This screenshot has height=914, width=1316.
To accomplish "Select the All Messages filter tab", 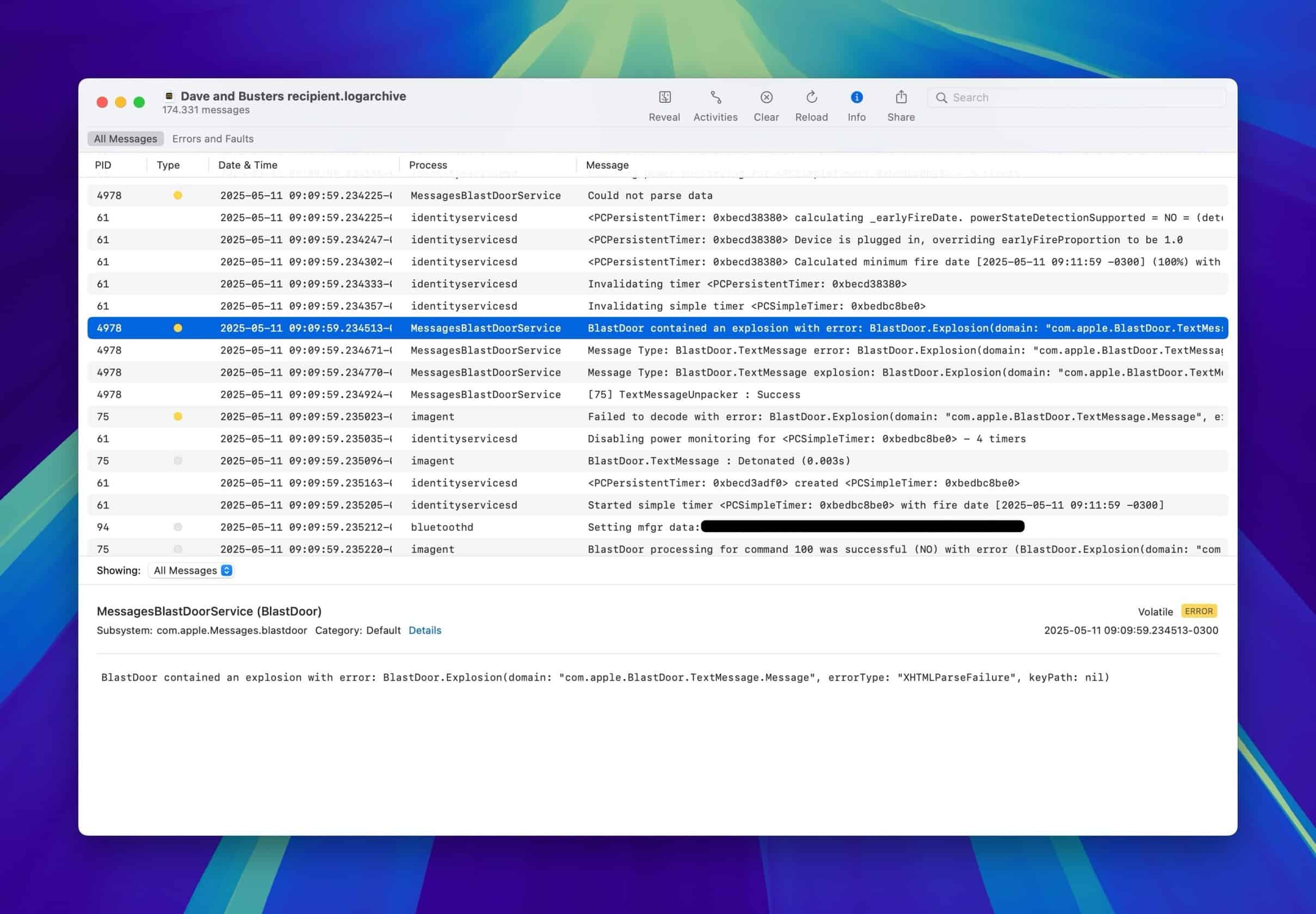I will click(126, 139).
